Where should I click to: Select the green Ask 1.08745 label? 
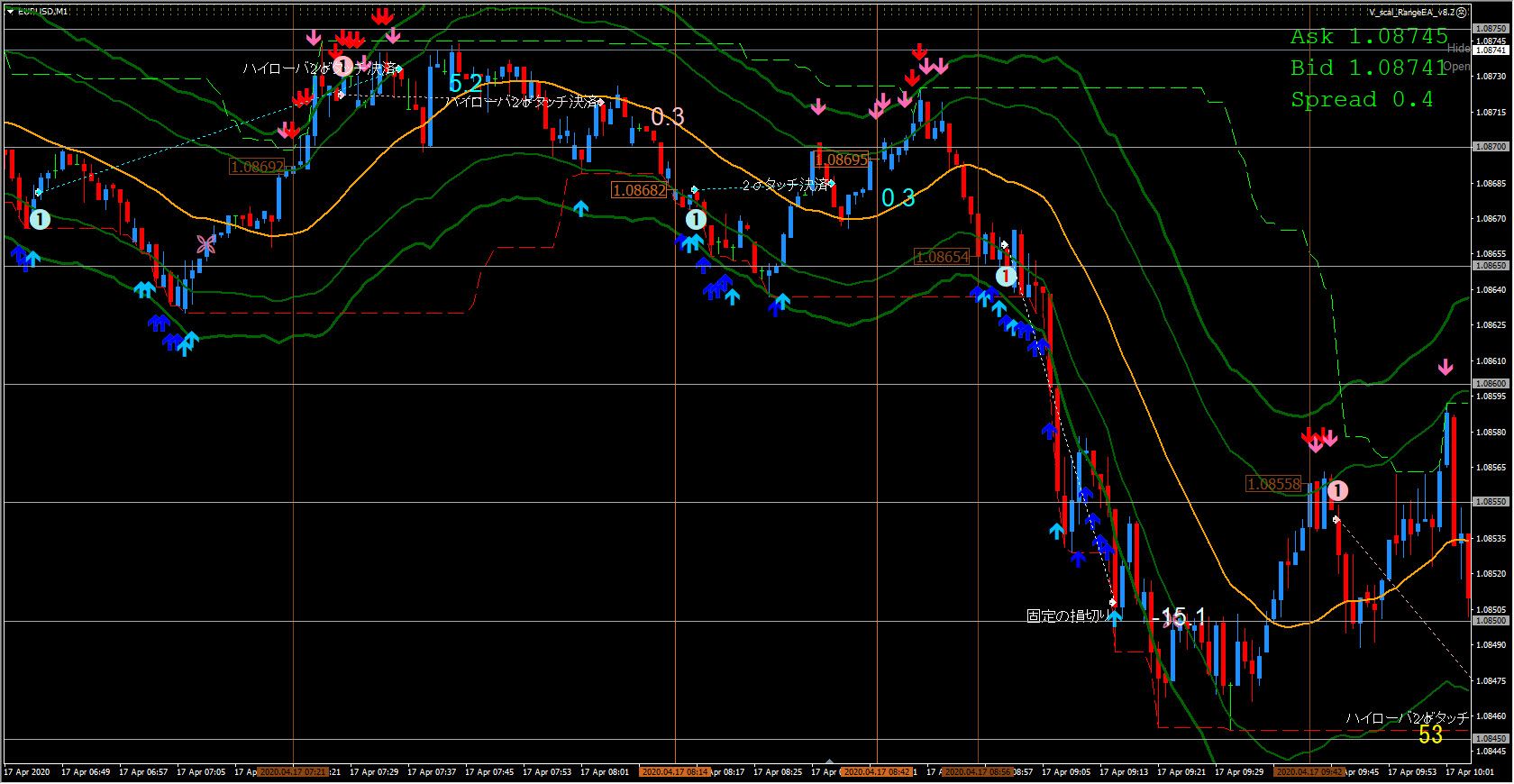[1369, 37]
